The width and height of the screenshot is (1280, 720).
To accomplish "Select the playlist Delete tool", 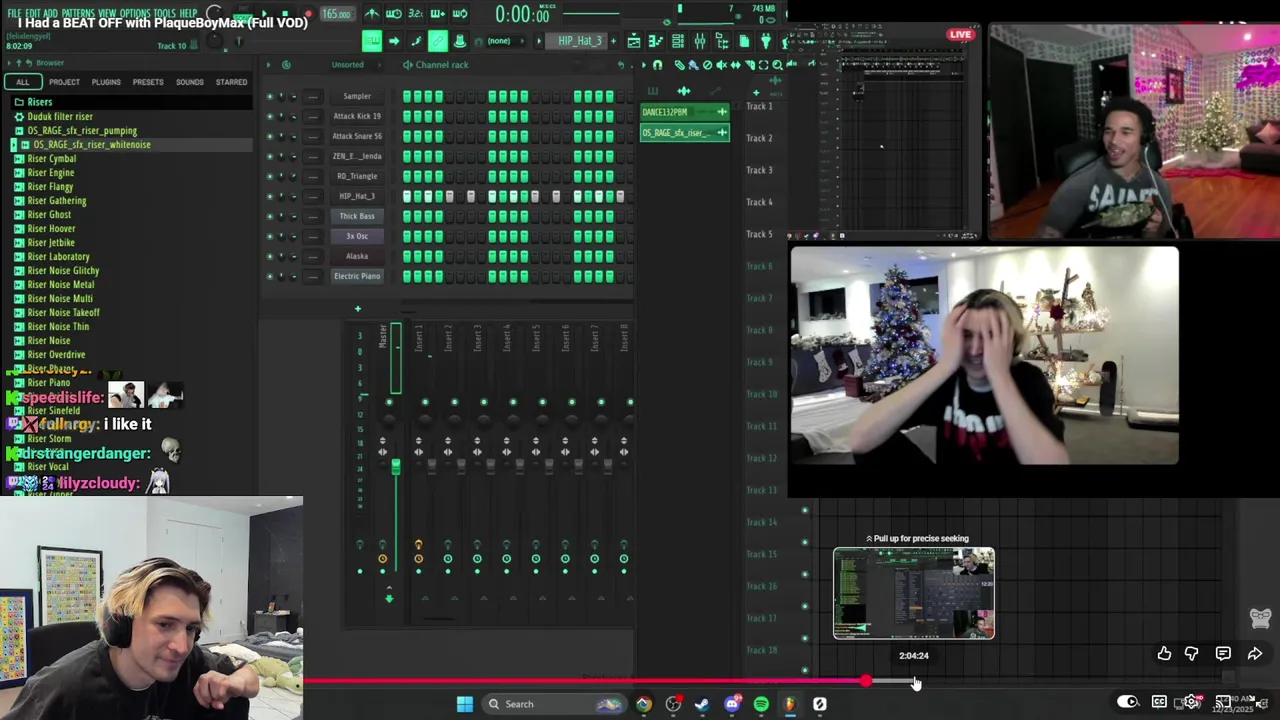I will point(708,65).
